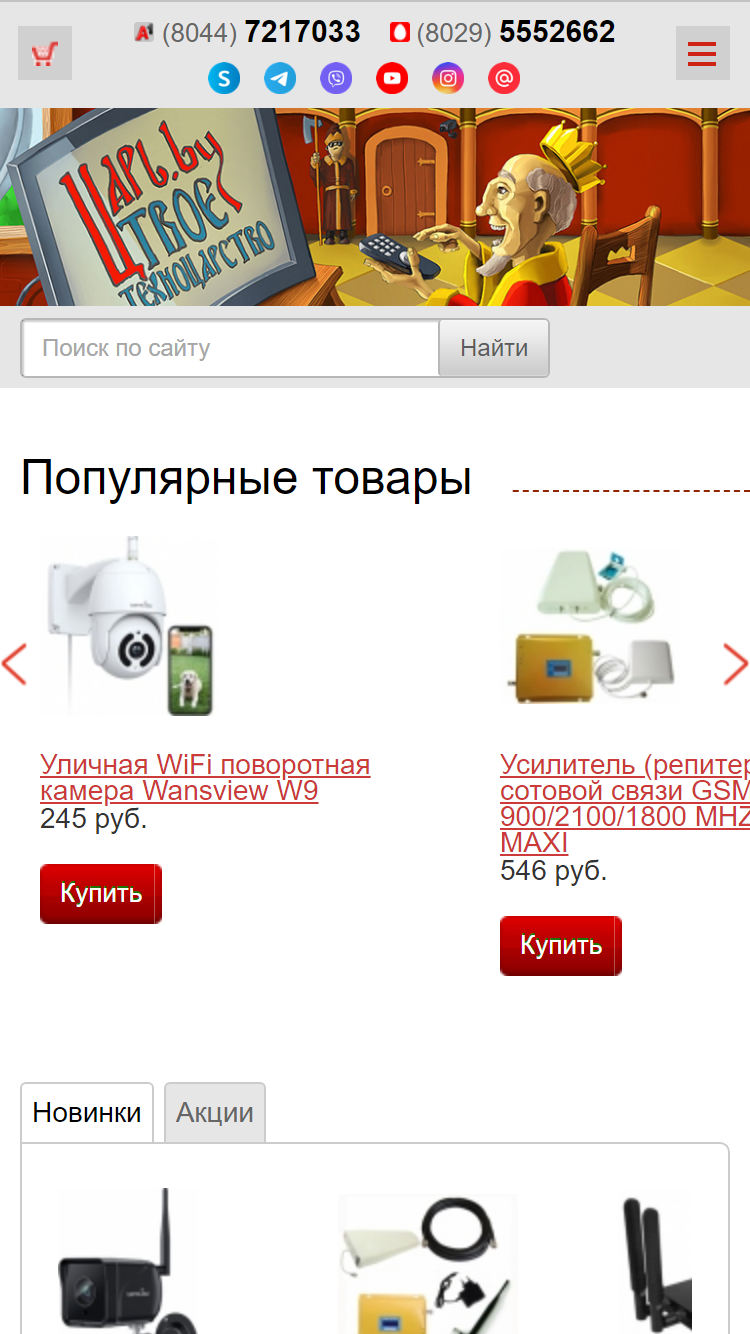The image size is (750, 1334).
Task: Open the shopping cart icon
Action: (45, 53)
